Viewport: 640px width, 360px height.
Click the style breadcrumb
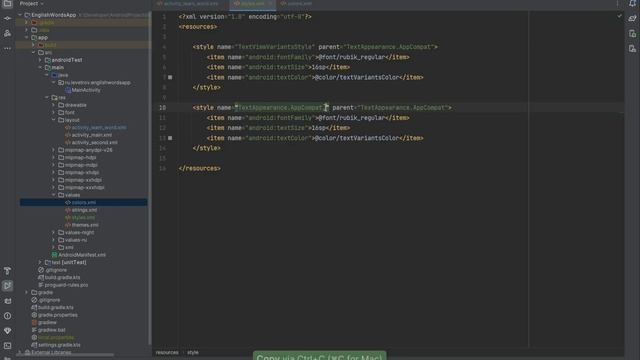pos(193,352)
